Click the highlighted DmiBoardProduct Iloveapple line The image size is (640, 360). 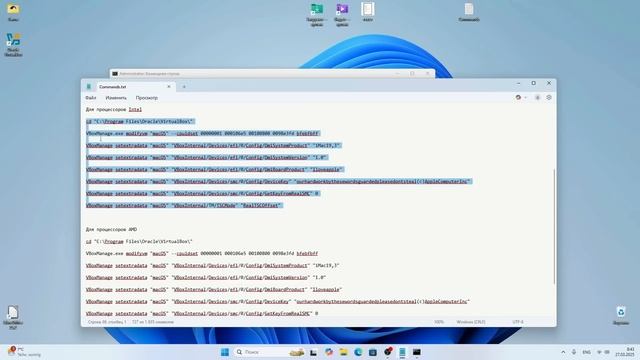(x=215, y=169)
